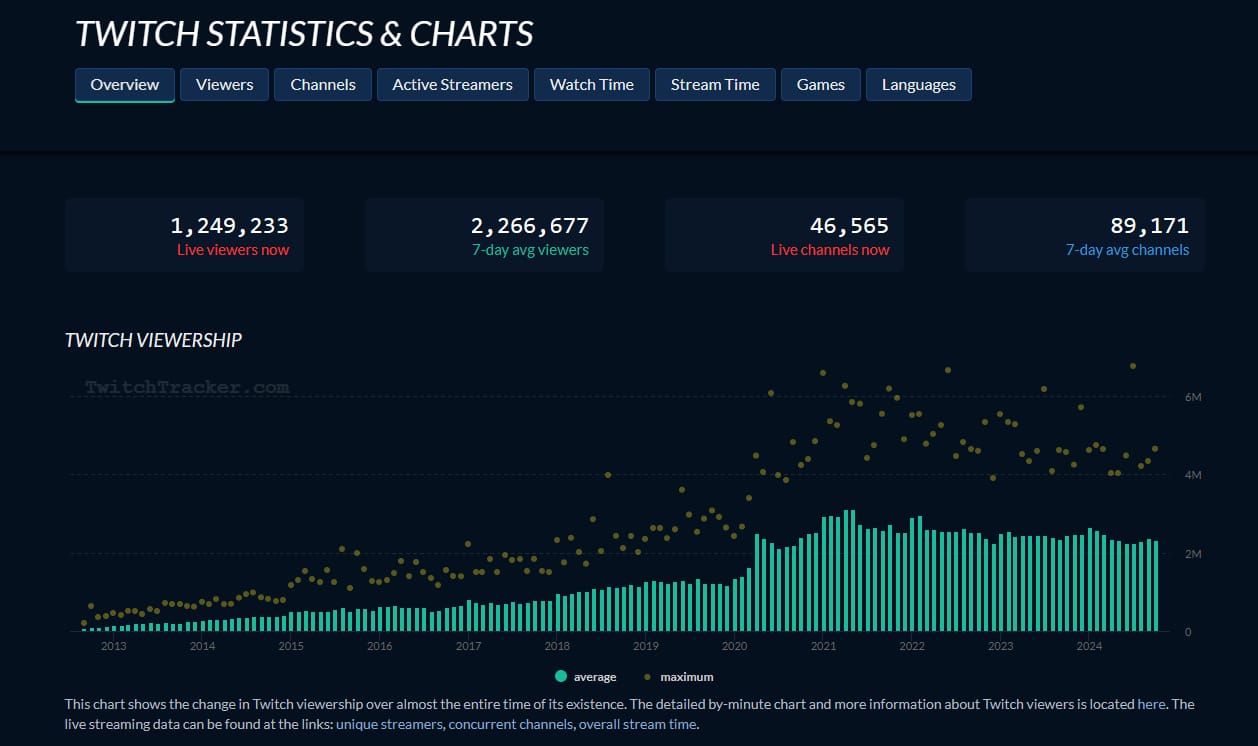The height and width of the screenshot is (746, 1258).
Task: Click the 6M y-axis label
Action: (1192, 397)
